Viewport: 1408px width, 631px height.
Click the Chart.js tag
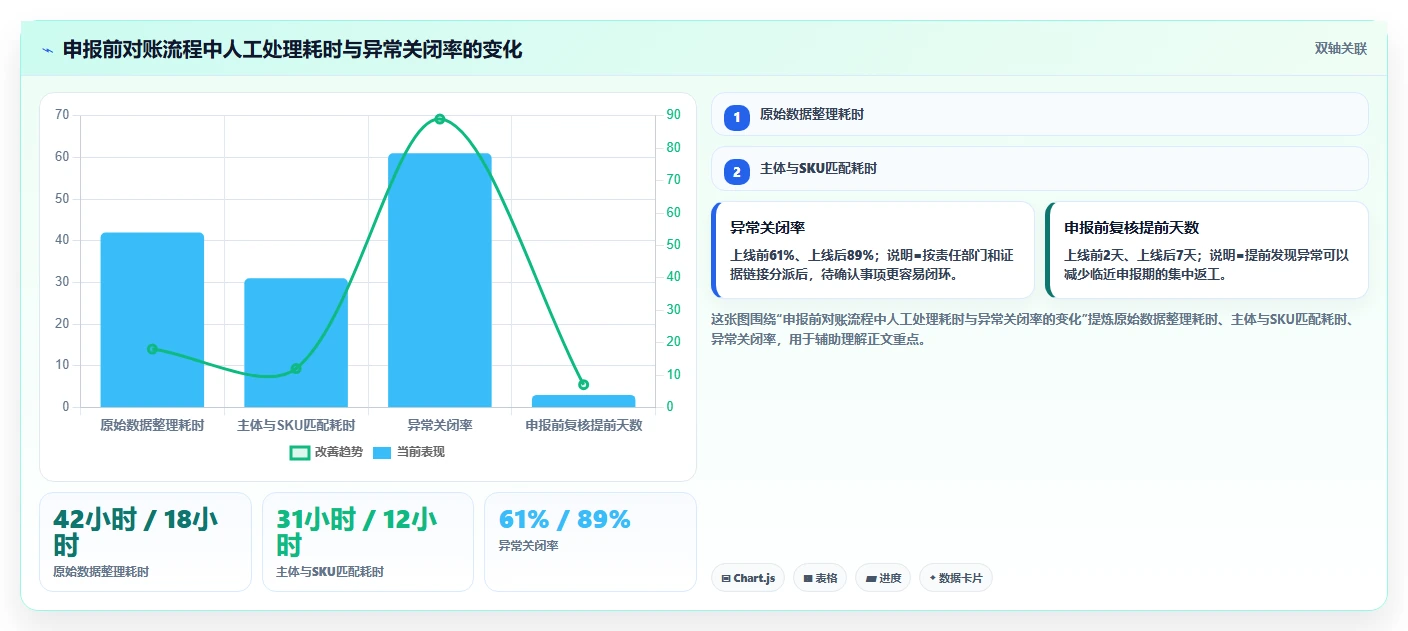(748, 578)
